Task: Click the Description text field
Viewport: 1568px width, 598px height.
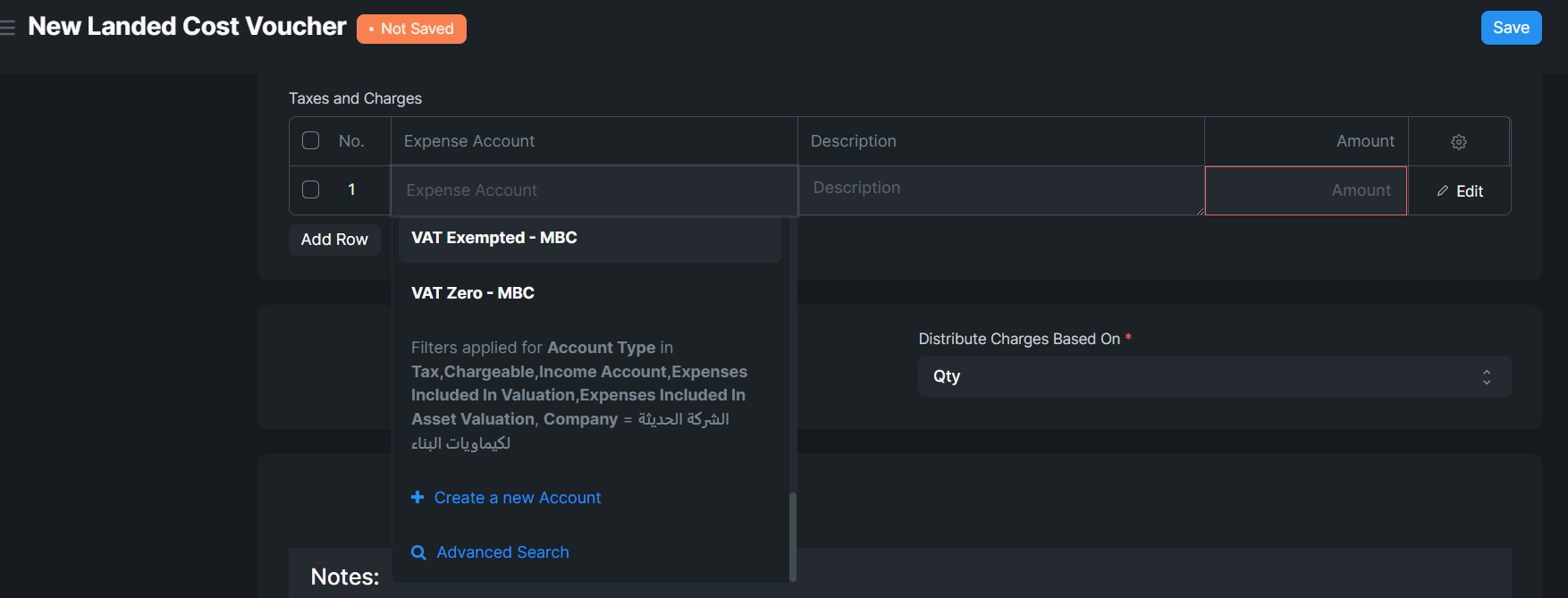Action: coord(1000,190)
